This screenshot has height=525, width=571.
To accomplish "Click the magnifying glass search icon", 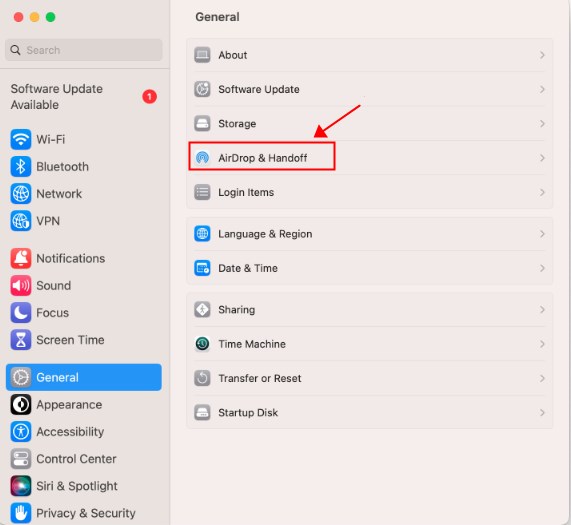I will (15, 50).
